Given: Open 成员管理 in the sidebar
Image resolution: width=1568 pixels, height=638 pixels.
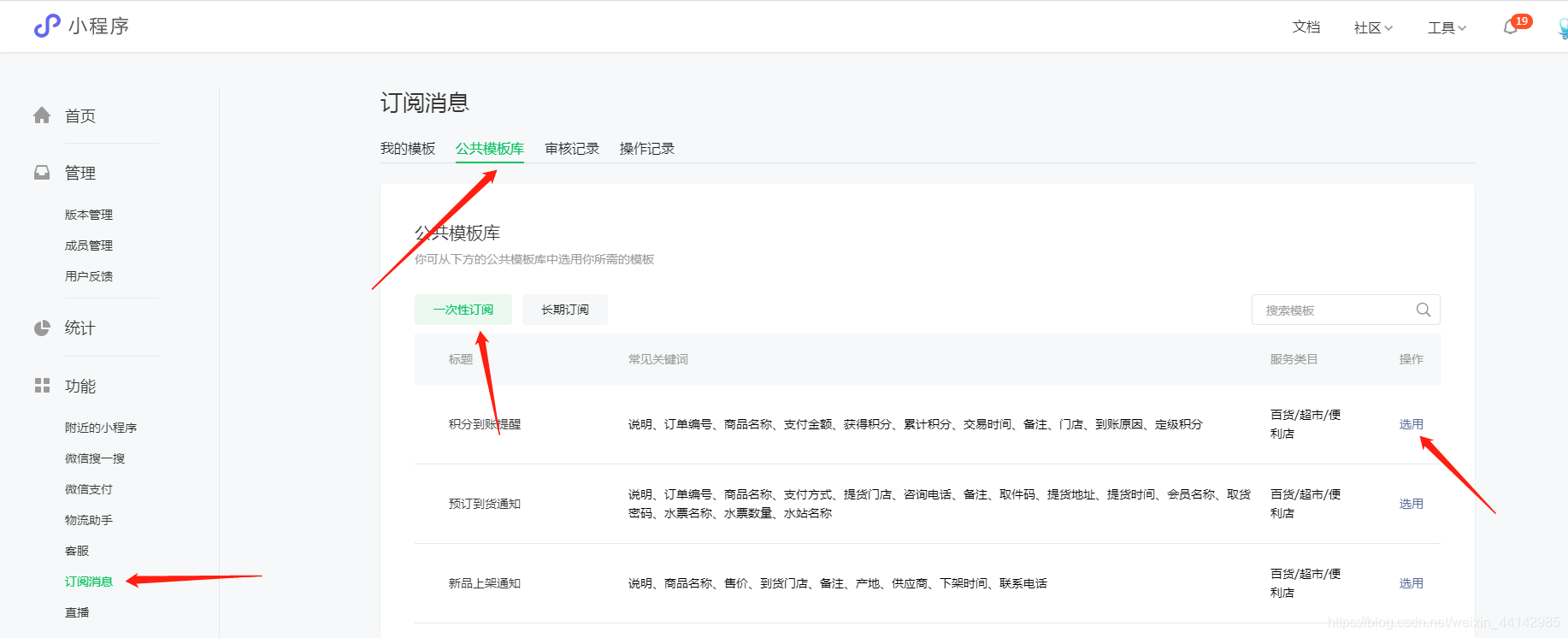Looking at the screenshot, I should click(89, 245).
